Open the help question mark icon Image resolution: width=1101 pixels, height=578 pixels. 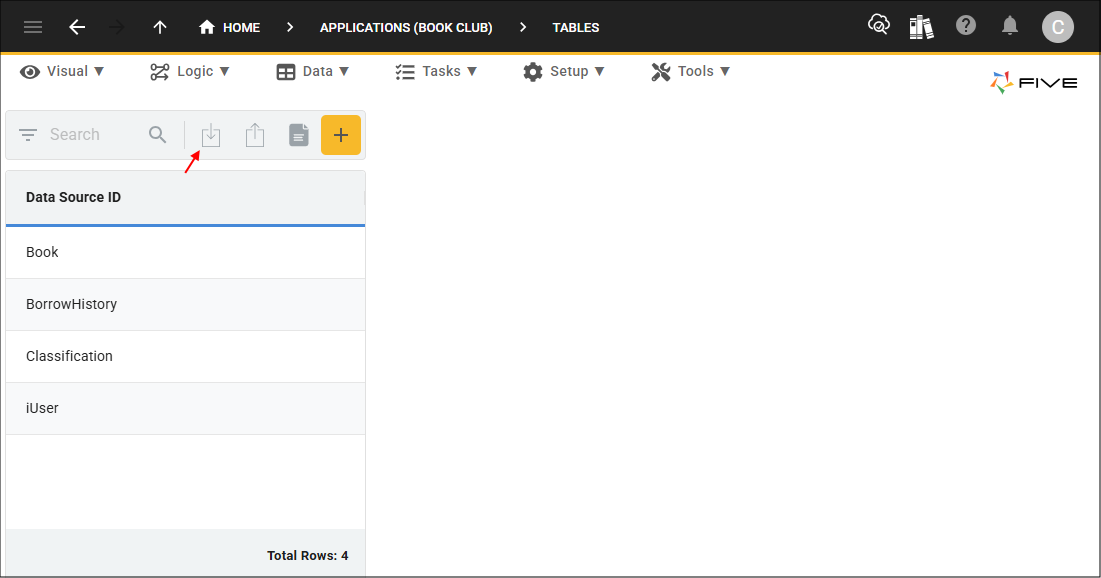point(966,26)
